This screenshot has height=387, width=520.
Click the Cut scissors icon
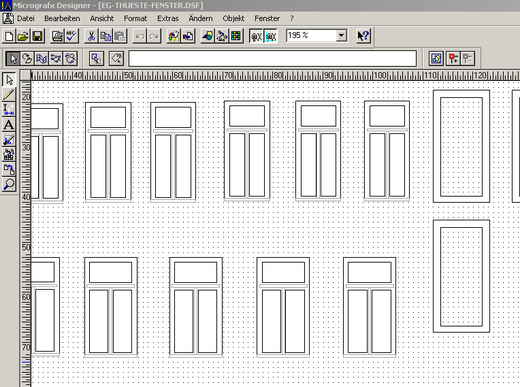click(91, 36)
